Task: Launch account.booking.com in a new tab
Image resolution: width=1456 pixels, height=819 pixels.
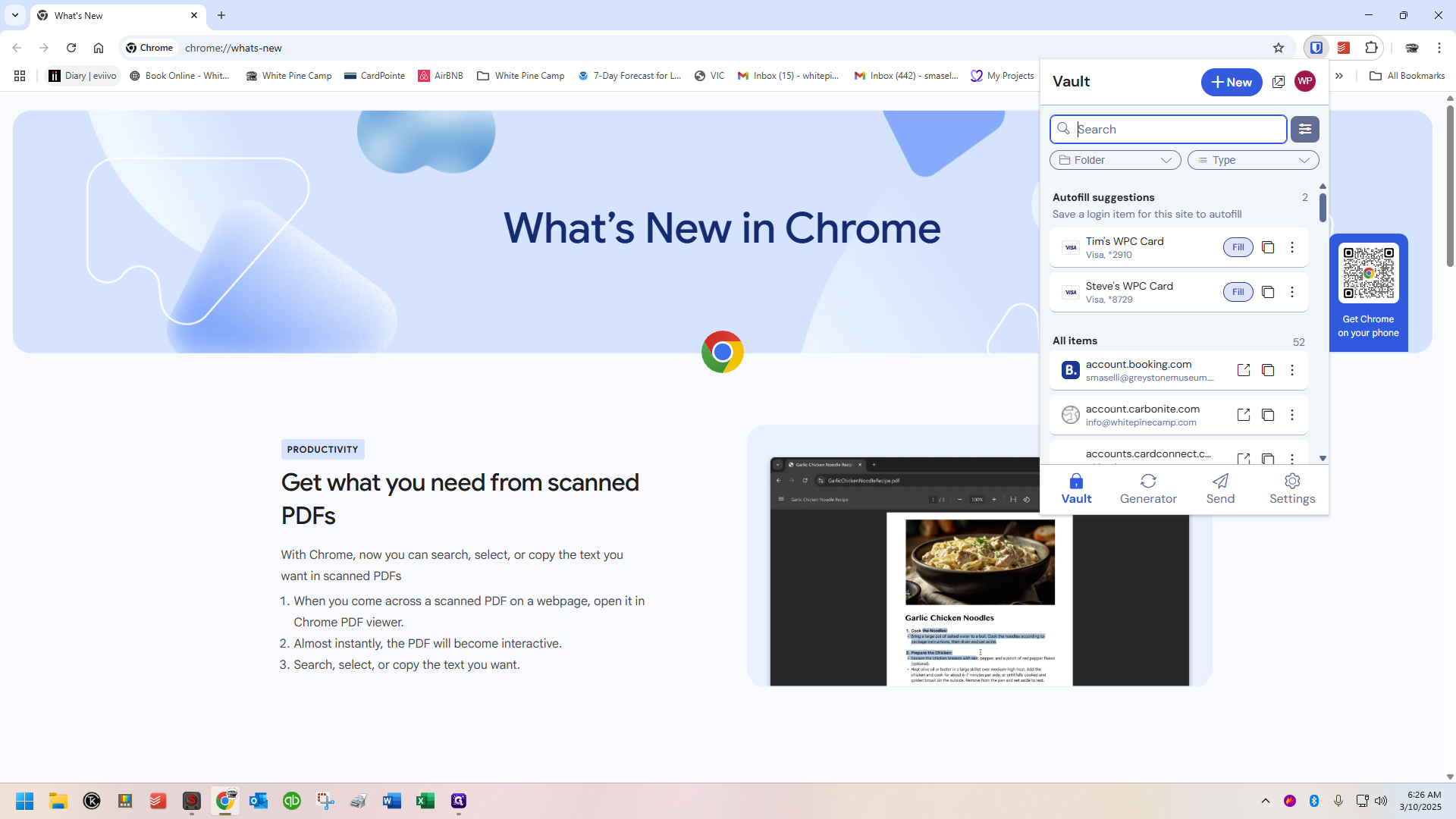Action: click(x=1244, y=370)
